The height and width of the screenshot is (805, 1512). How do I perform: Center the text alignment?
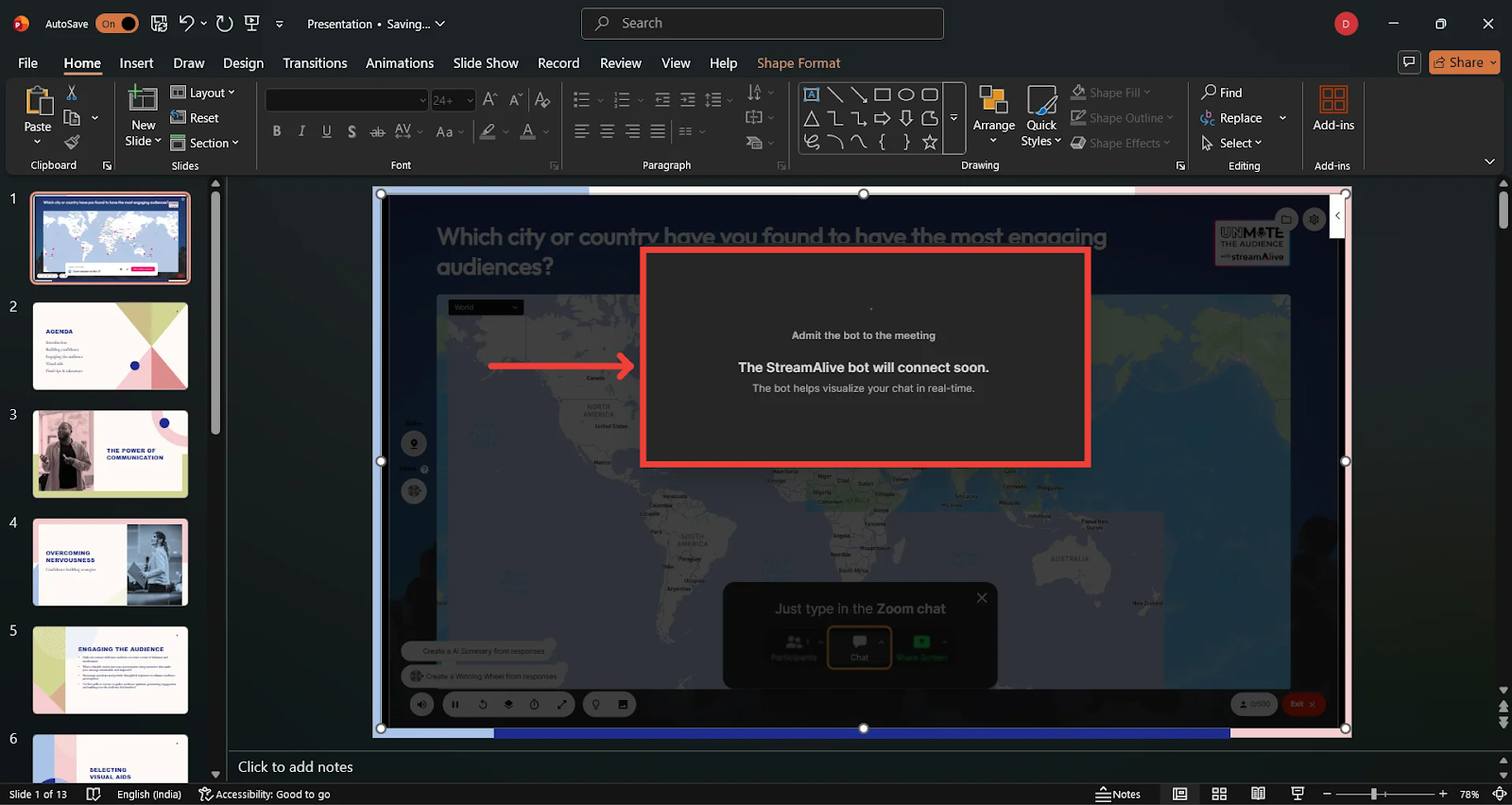(x=608, y=131)
